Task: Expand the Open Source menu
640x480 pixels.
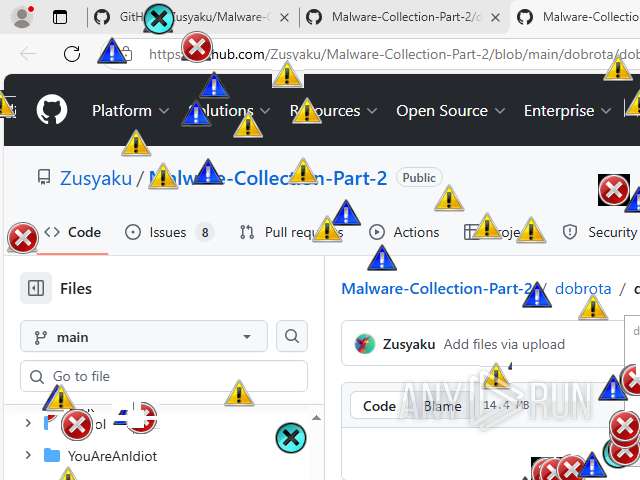Action: pos(450,111)
